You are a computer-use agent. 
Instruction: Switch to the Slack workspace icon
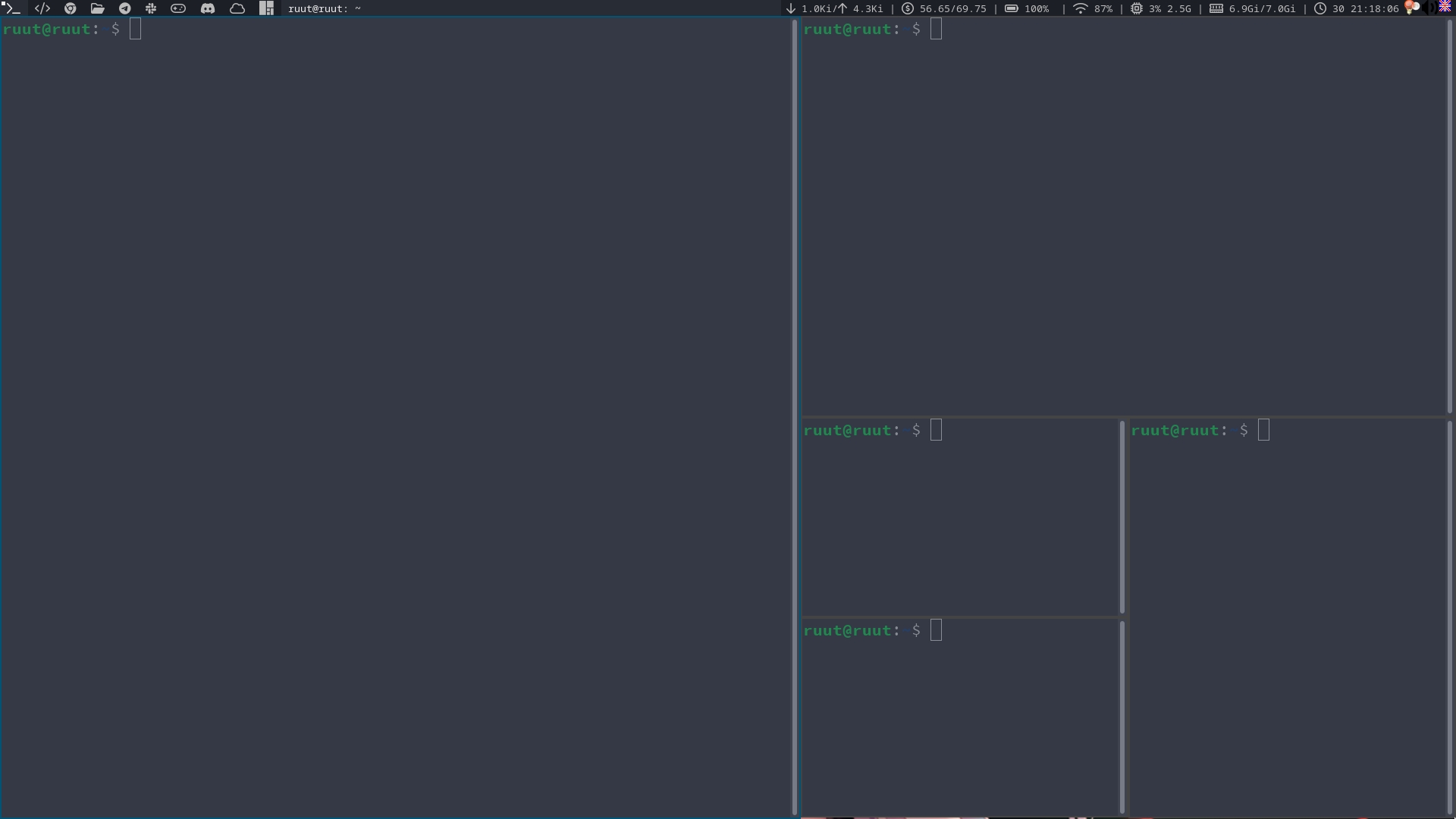point(151,8)
